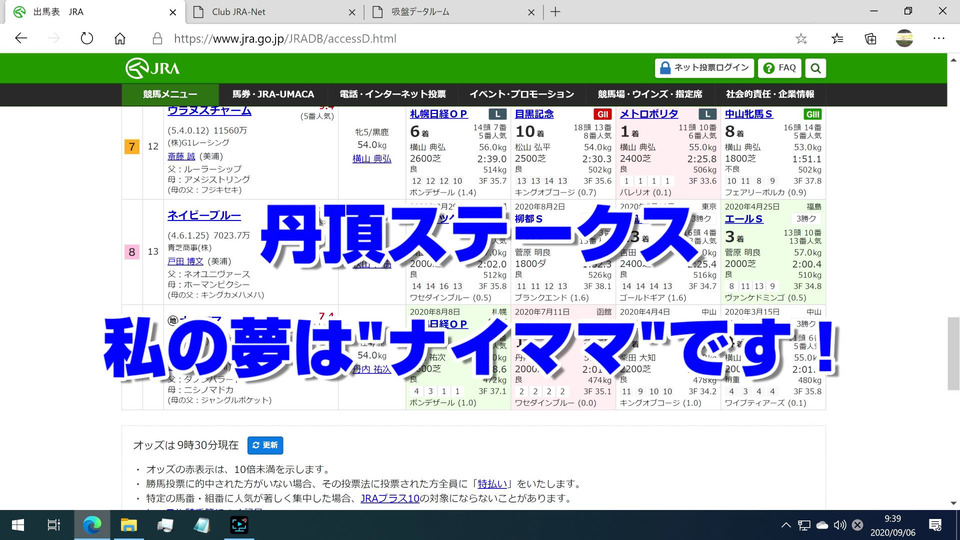Close the 吸盤データルーム tab
Screen dimensions: 960x540
pyautogui.click(x=531, y=12)
